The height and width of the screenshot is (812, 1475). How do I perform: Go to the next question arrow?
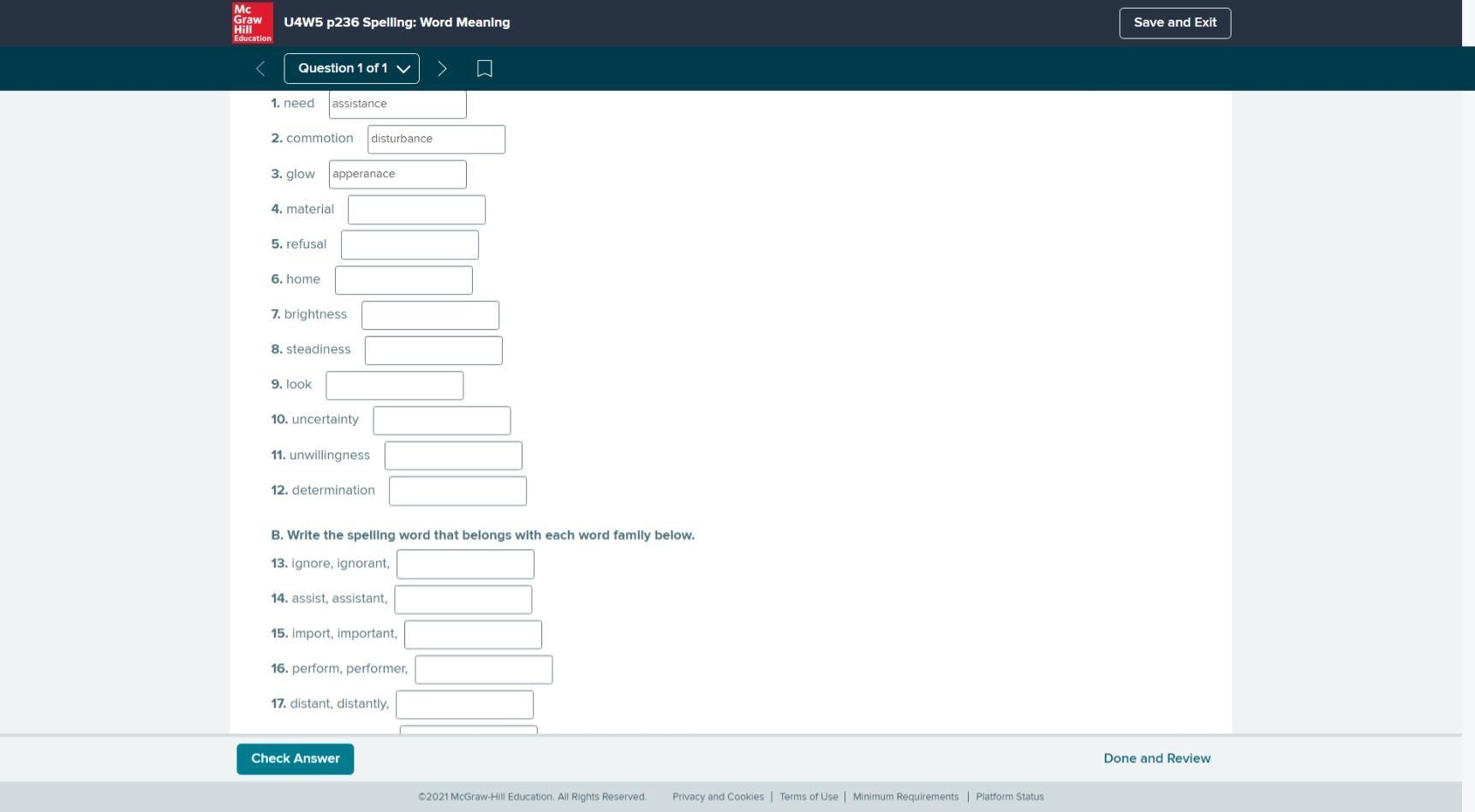click(x=442, y=69)
